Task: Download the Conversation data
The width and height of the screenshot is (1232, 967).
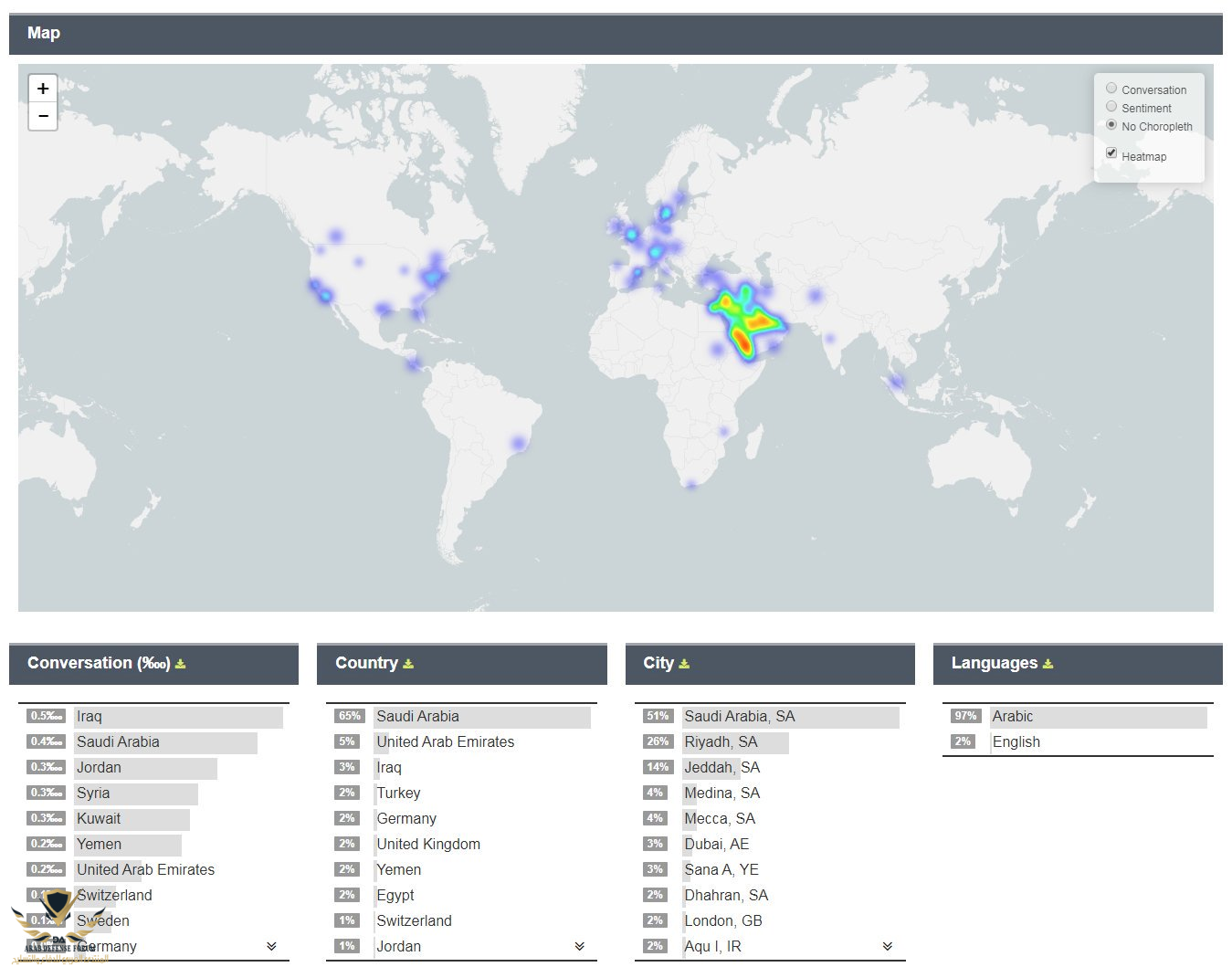Action: tap(181, 664)
